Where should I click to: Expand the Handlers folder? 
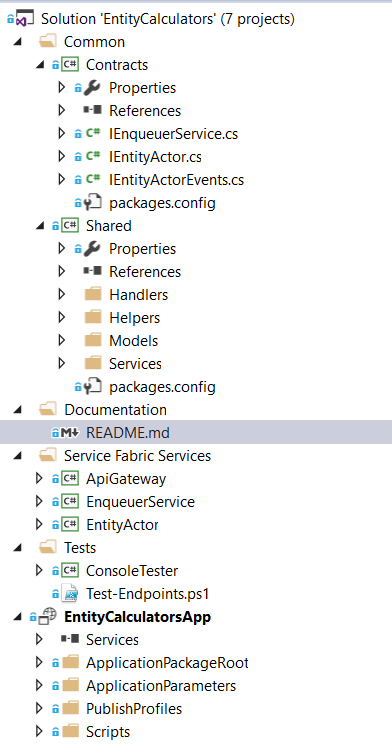pos(61,294)
